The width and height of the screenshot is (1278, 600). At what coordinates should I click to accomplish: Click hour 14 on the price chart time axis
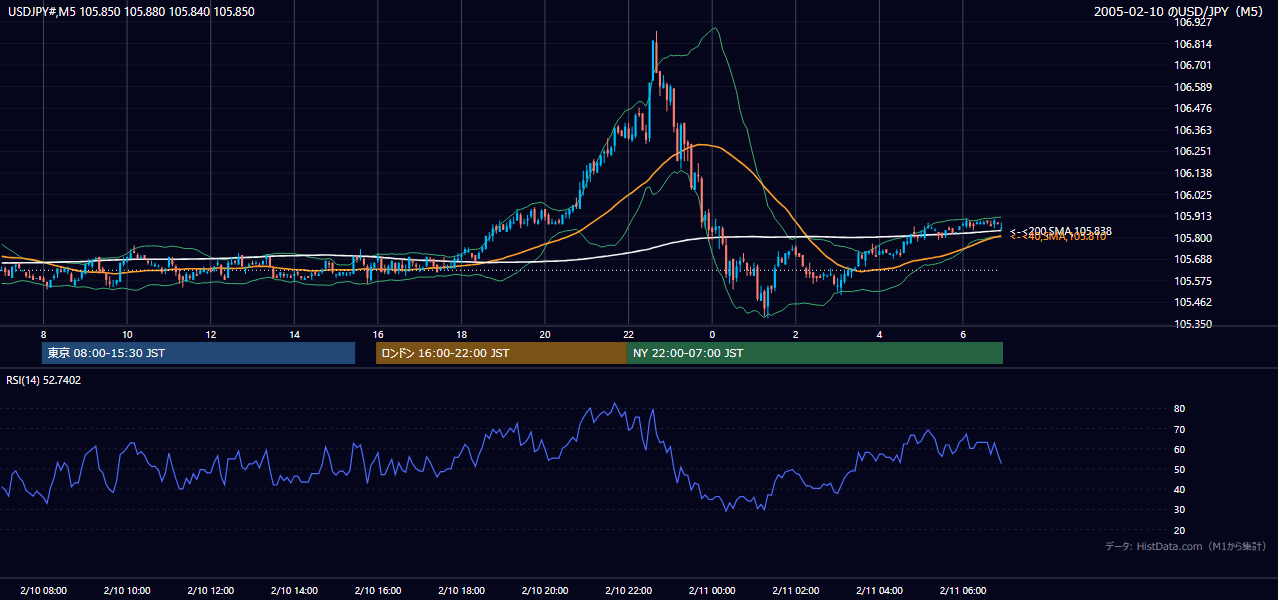294,333
